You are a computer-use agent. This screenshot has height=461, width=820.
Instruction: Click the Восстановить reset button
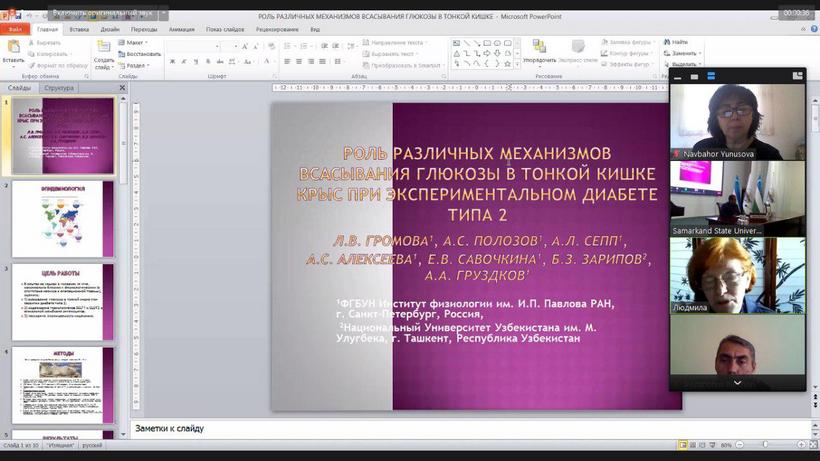click(x=140, y=54)
